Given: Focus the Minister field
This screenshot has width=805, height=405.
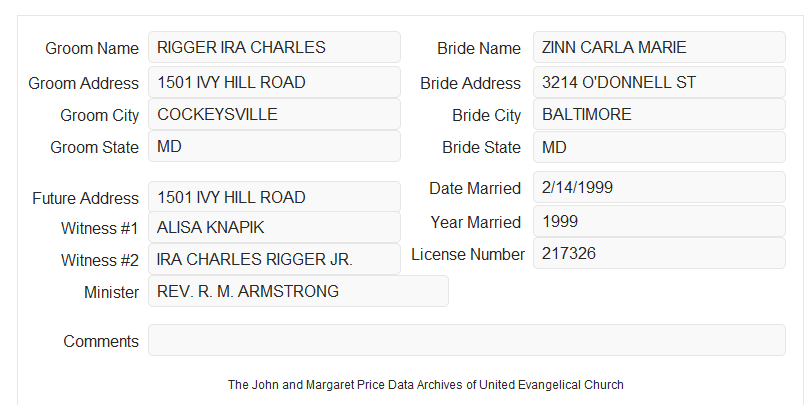Looking at the screenshot, I should pos(298,291).
